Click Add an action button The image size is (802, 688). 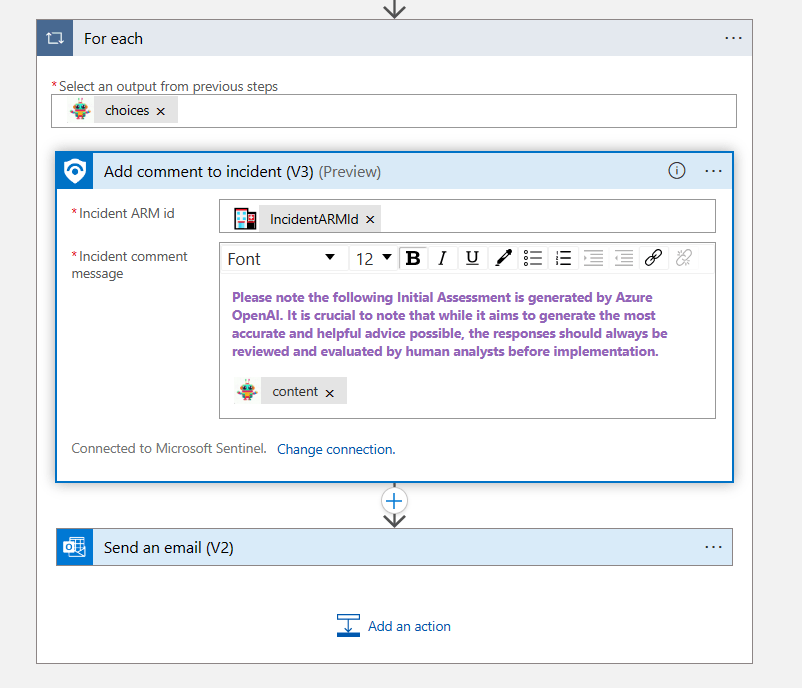395,626
